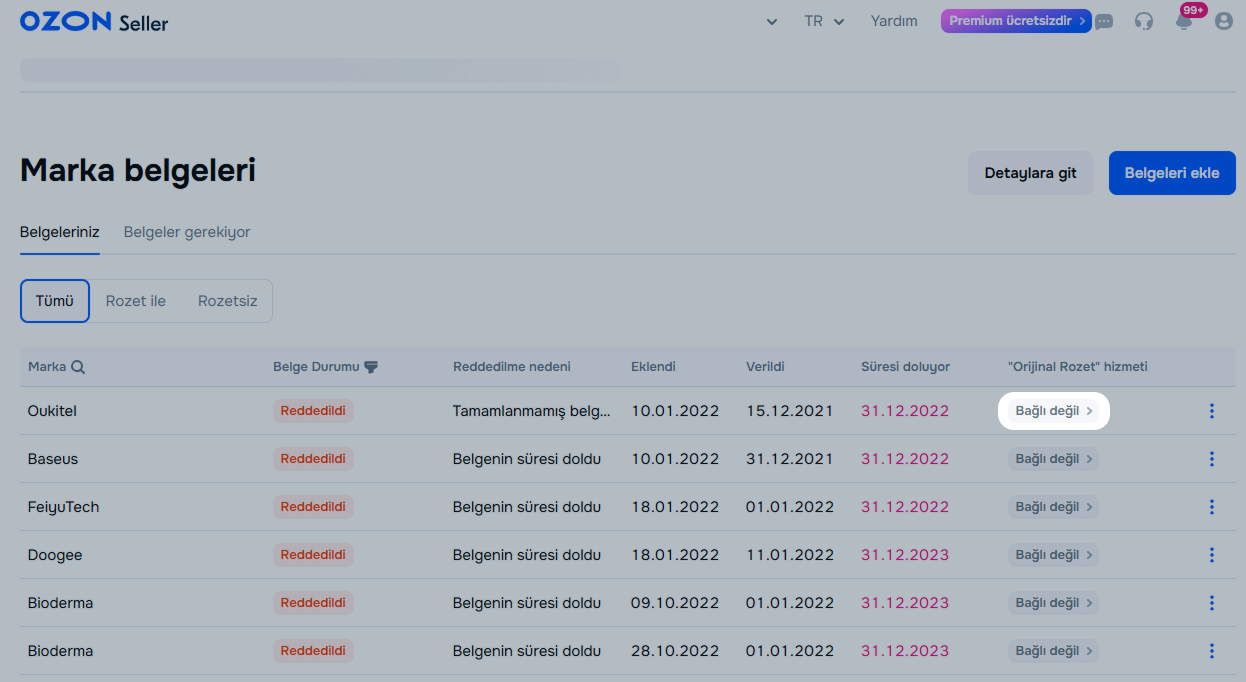1246x682 pixels.
Task: Click Belgenin süresi doldu in the Baseus row
Action: (527, 459)
